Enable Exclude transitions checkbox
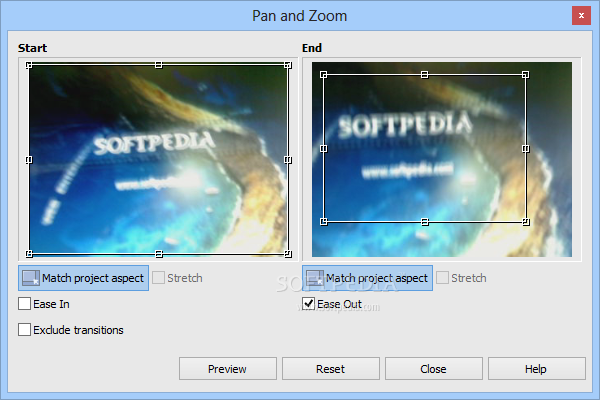This screenshot has height=400, width=600. [24, 330]
